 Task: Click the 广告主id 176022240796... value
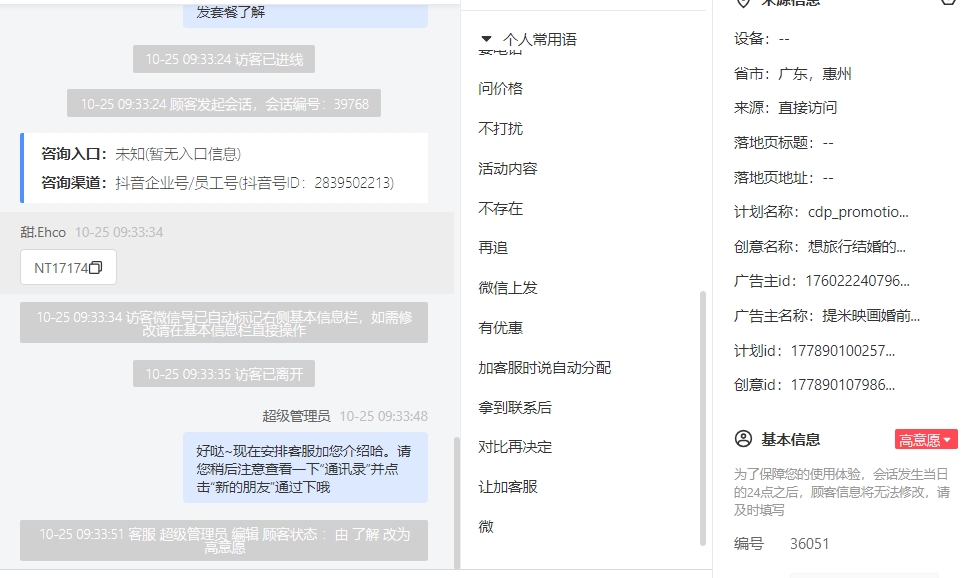pyautogui.click(x=858, y=281)
